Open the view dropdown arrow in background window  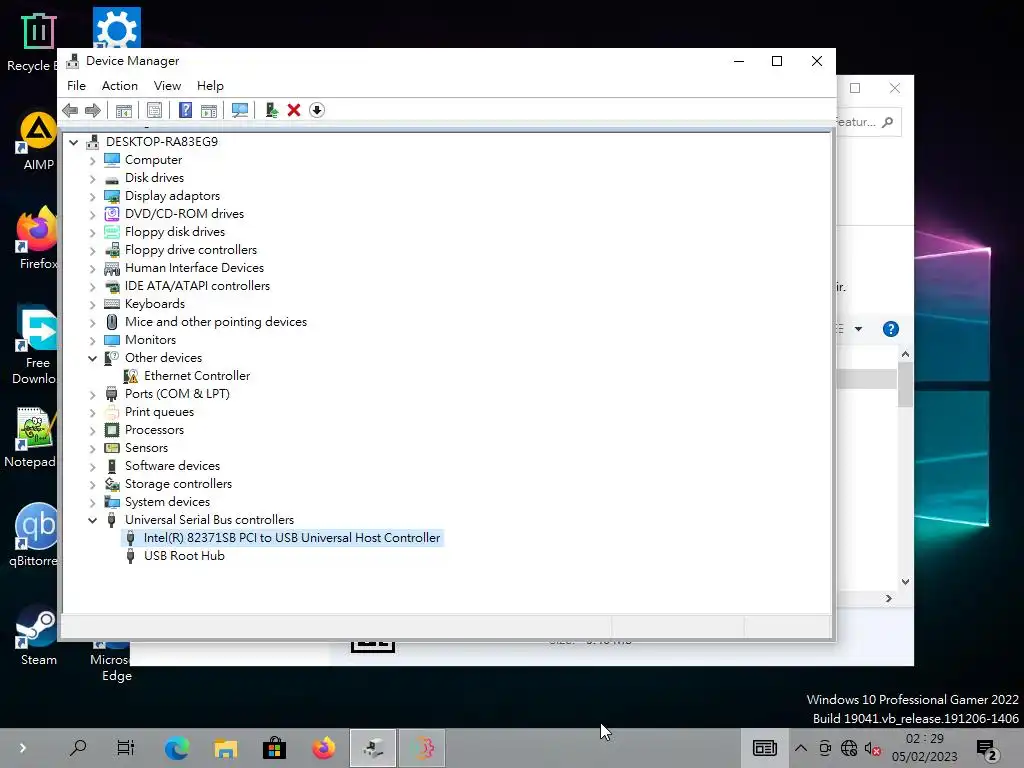tap(858, 329)
